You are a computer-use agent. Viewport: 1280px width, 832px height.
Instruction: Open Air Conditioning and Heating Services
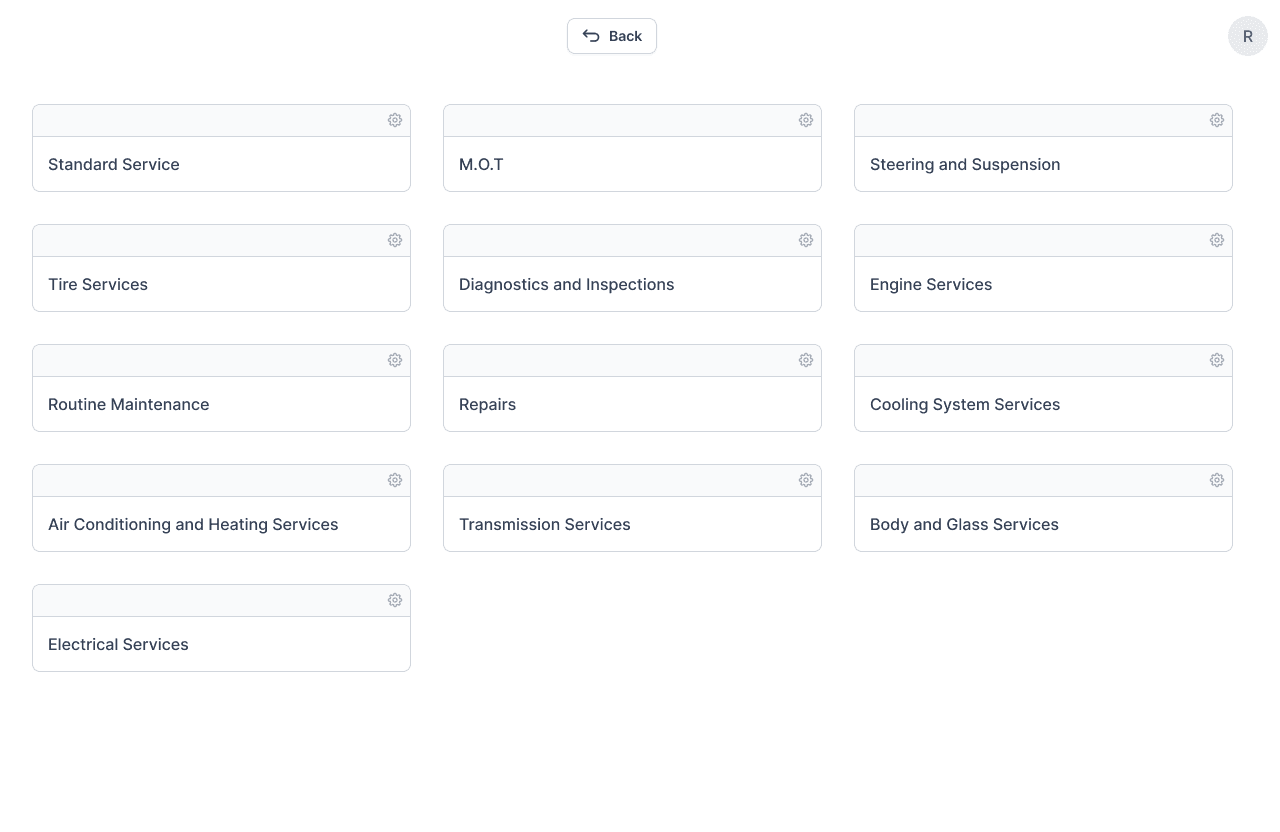click(x=193, y=524)
